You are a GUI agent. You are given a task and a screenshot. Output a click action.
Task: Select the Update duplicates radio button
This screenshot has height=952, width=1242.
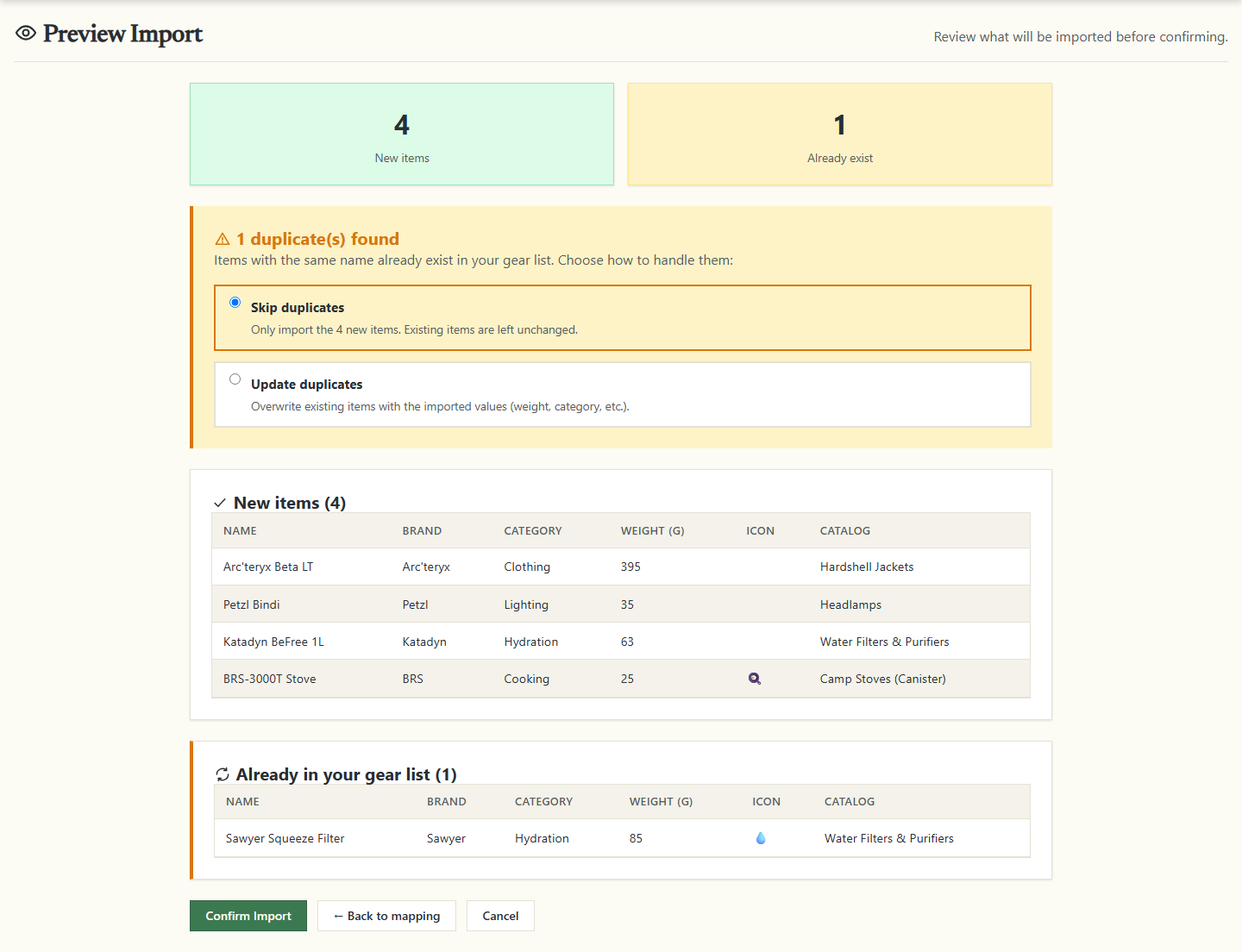(235, 379)
